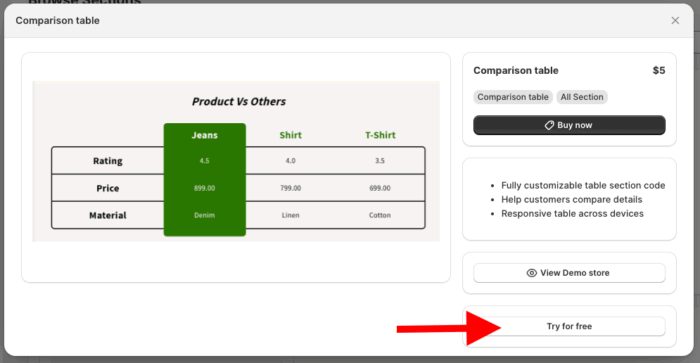
Task: Click the 799.00 price cell
Action: (291, 188)
